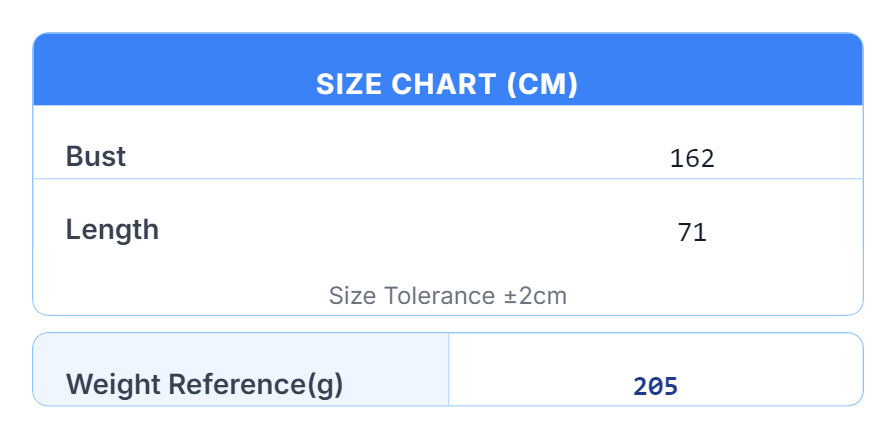The height and width of the screenshot is (440, 896).
Task: Select the Length row label
Action: click(112, 230)
